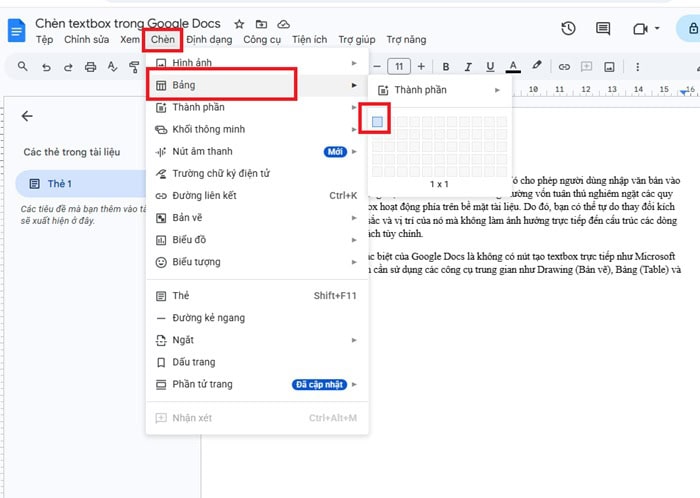
Task: Choose Thẻ from Chèn menu
Action: click(x=257, y=296)
